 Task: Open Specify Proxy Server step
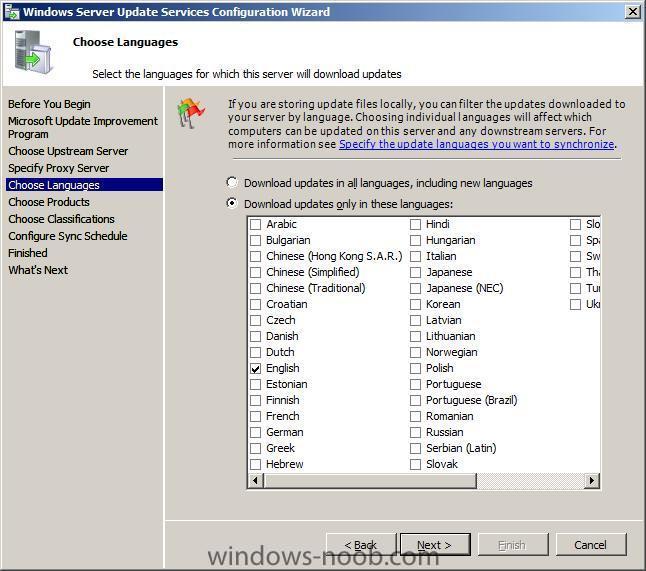[59, 168]
